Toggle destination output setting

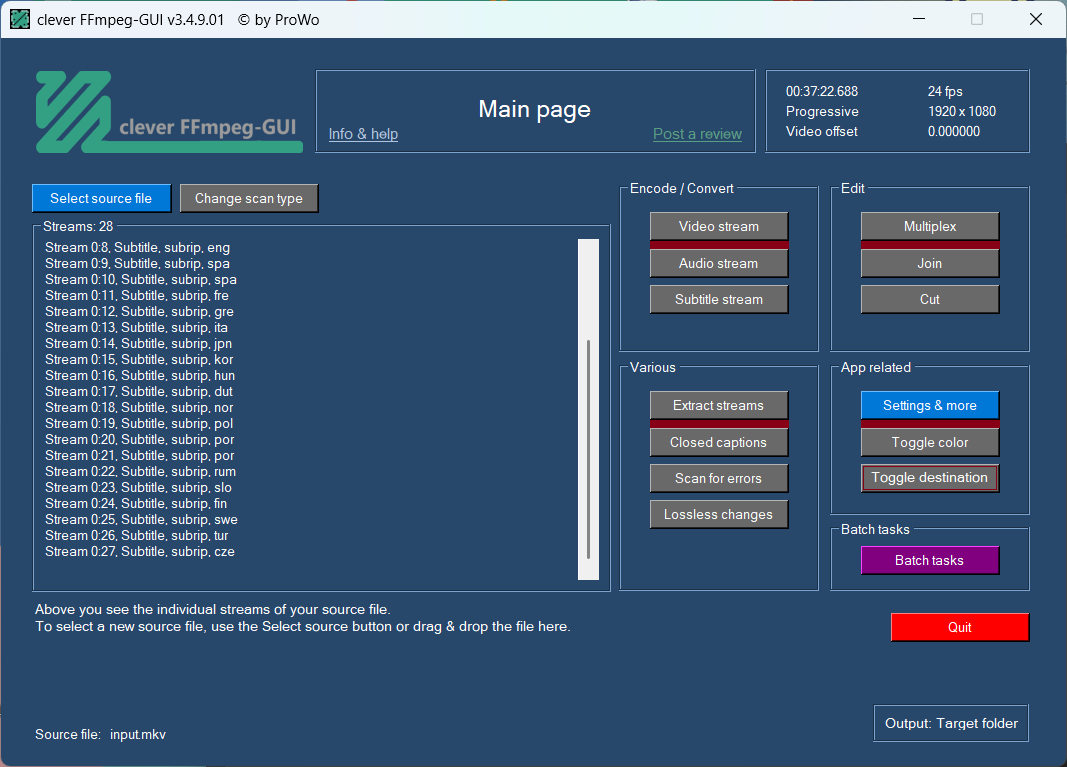coord(929,478)
